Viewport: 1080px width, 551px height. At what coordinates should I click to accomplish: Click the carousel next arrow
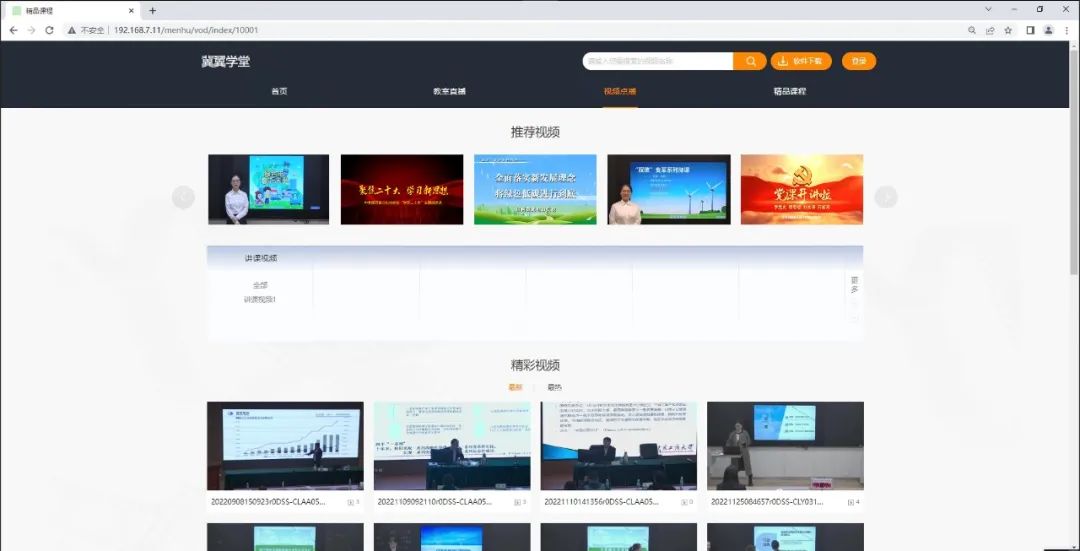(x=886, y=197)
